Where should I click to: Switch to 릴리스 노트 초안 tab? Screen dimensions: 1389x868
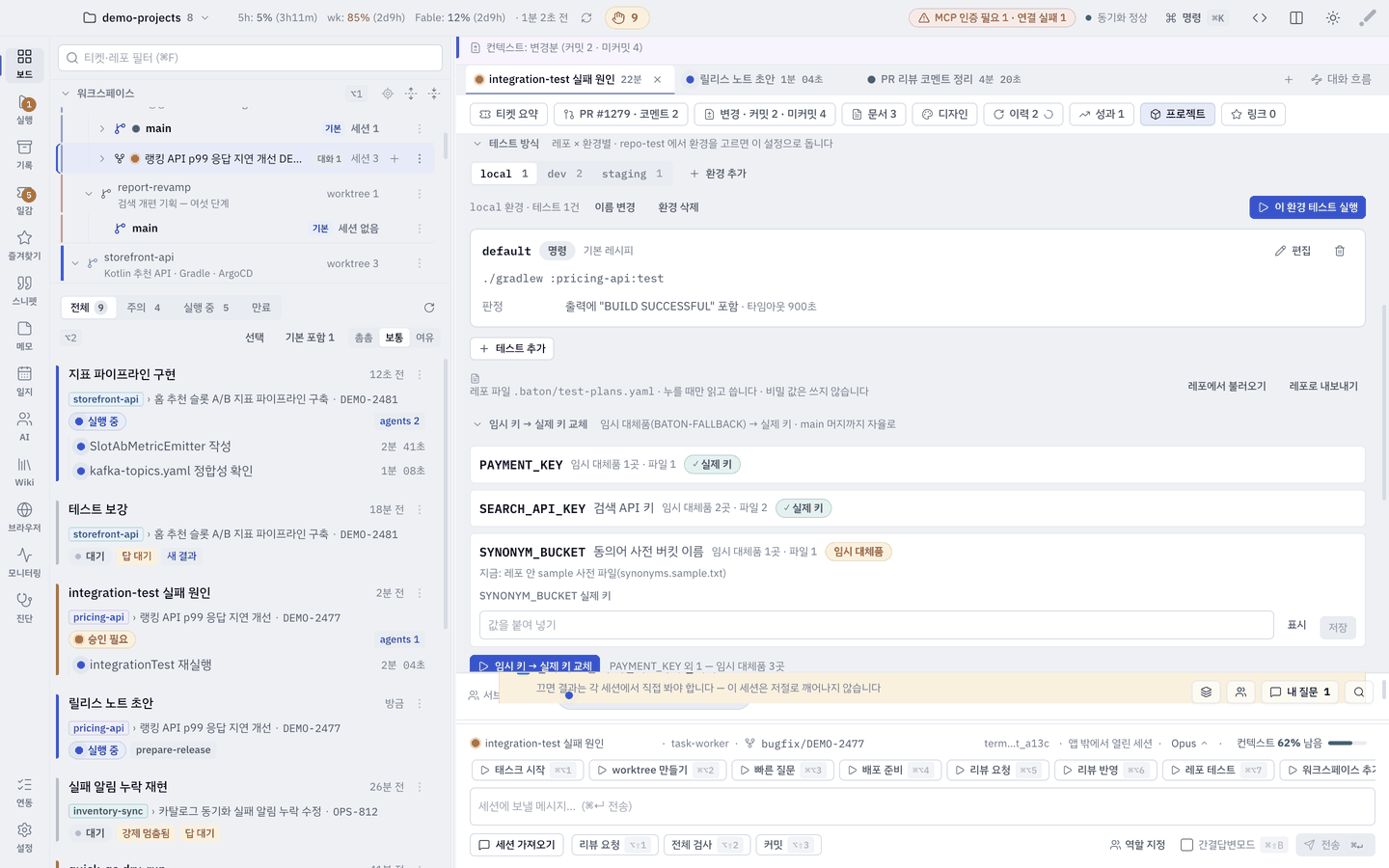click(754, 79)
